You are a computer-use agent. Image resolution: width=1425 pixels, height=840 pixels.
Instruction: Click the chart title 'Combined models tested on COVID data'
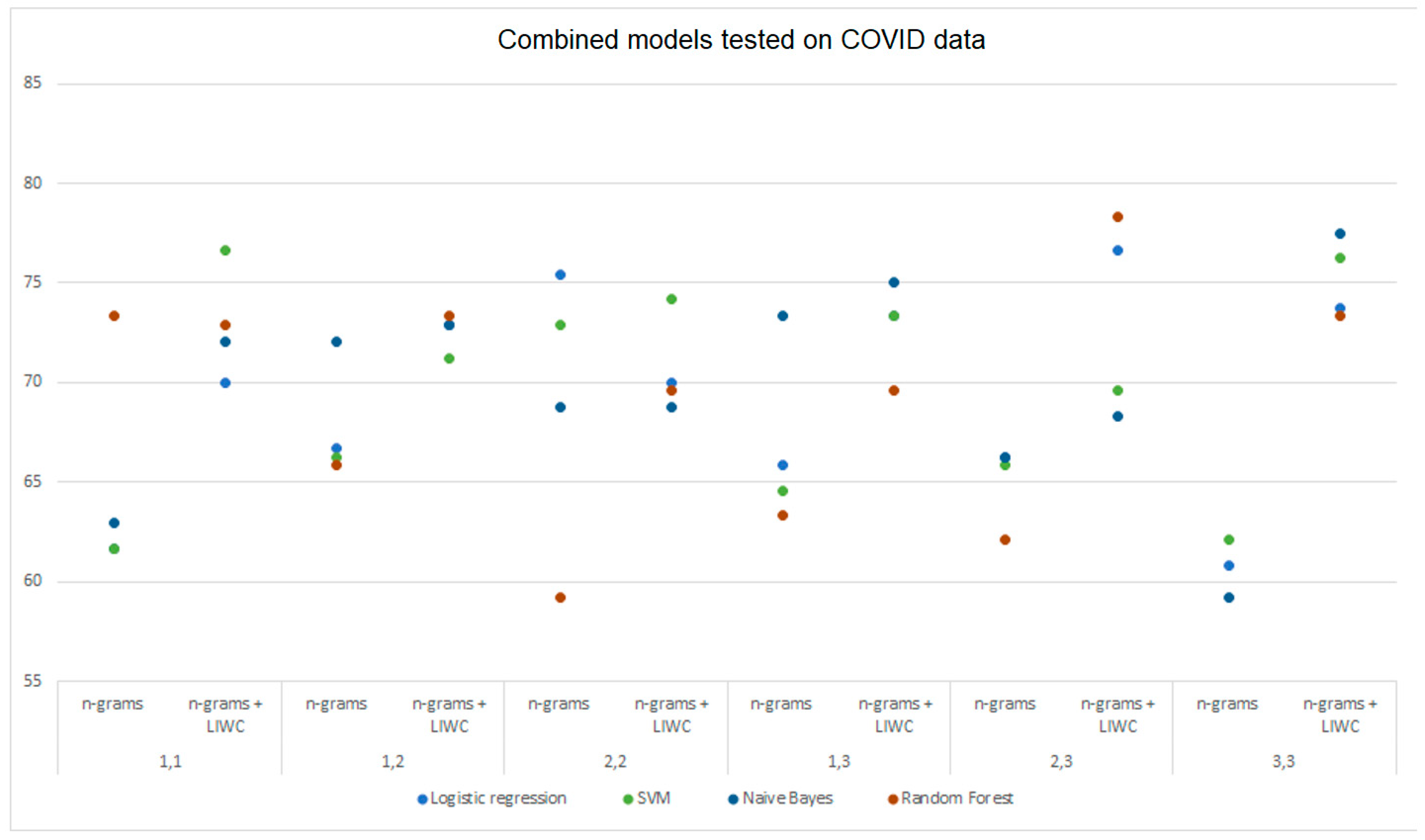[x=741, y=40]
